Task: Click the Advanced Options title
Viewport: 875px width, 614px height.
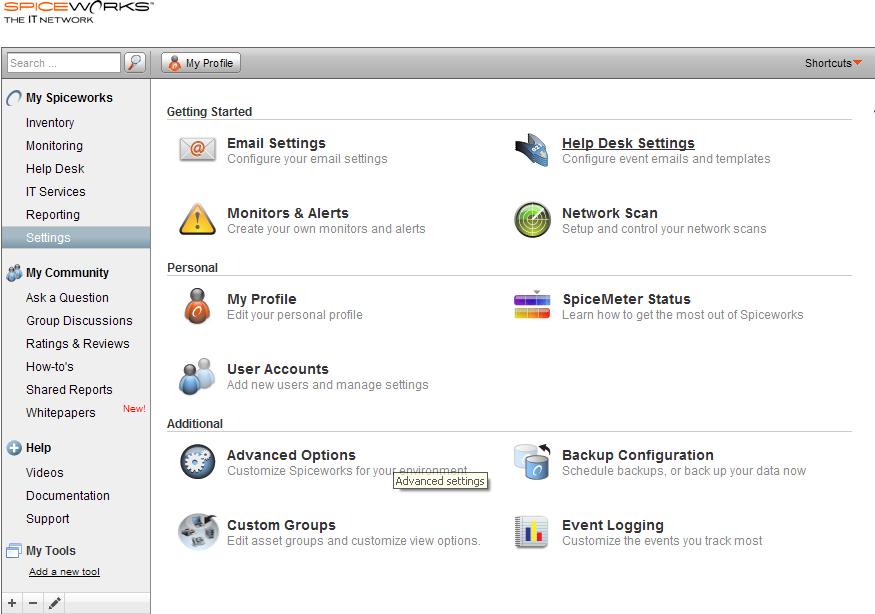Action: point(291,455)
